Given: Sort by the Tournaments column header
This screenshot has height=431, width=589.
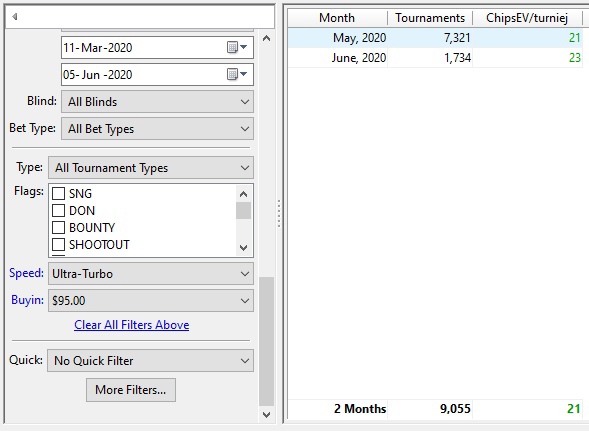Looking at the screenshot, I should (x=430, y=18).
